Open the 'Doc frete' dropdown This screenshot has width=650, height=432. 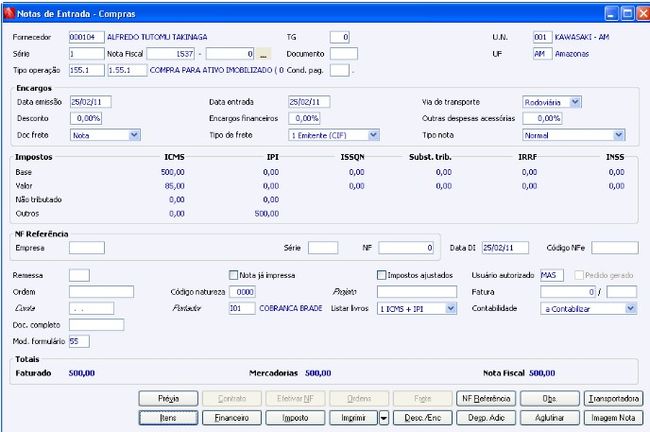(x=134, y=134)
